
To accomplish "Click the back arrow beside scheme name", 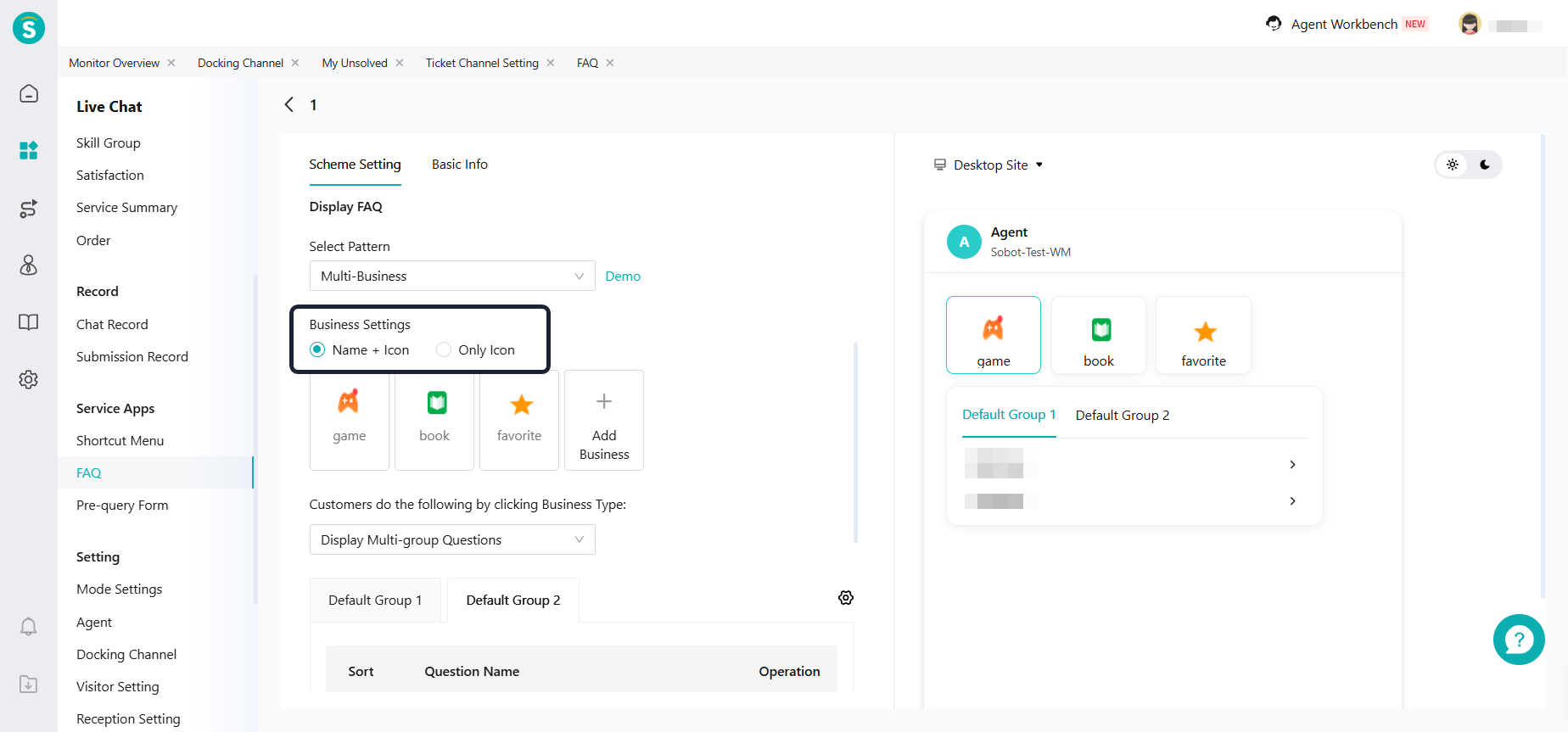I will (289, 104).
